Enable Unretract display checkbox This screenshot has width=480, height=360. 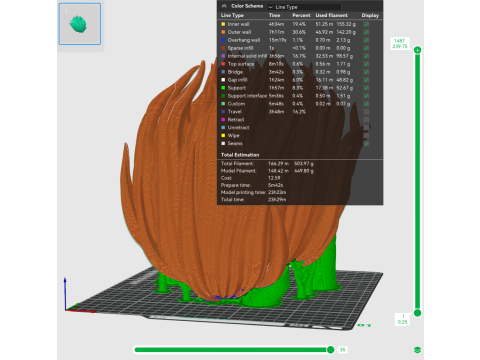pyautogui.click(x=366, y=128)
